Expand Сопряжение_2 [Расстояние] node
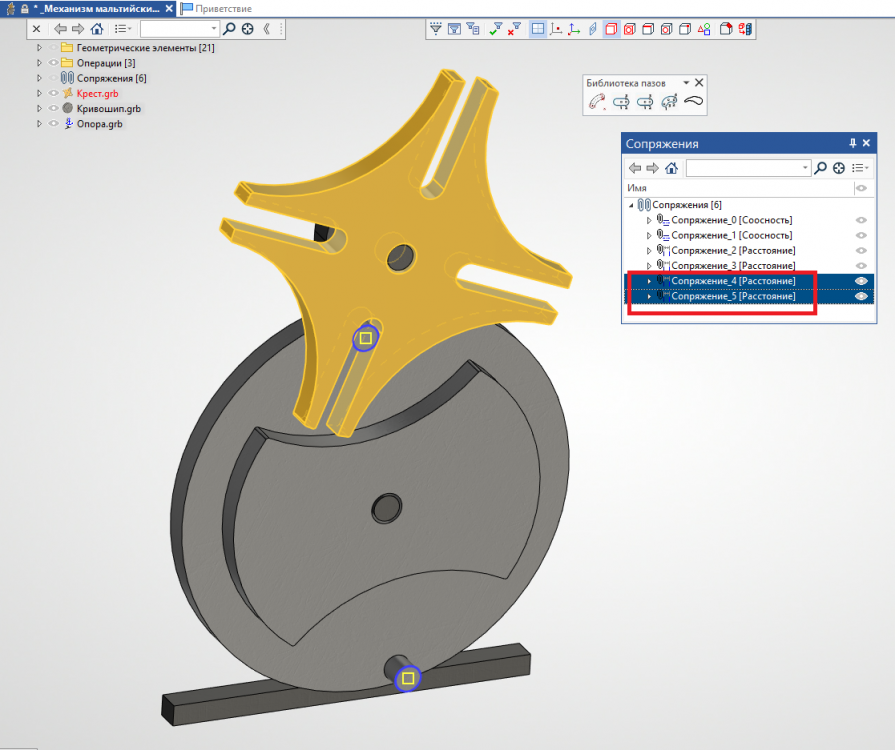Viewport: 895px width, 750px height. 649,250
